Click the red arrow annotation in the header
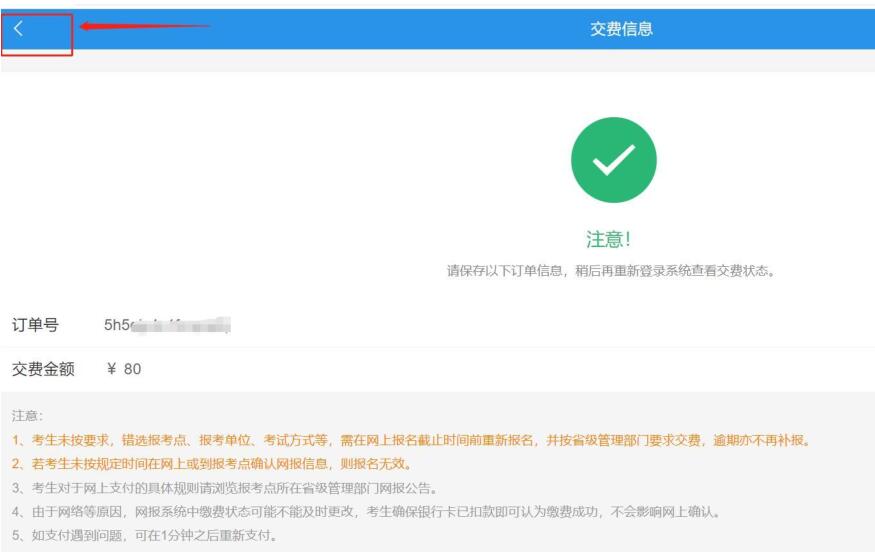The height and width of the screenshot is (560, 875). (145, 26)
